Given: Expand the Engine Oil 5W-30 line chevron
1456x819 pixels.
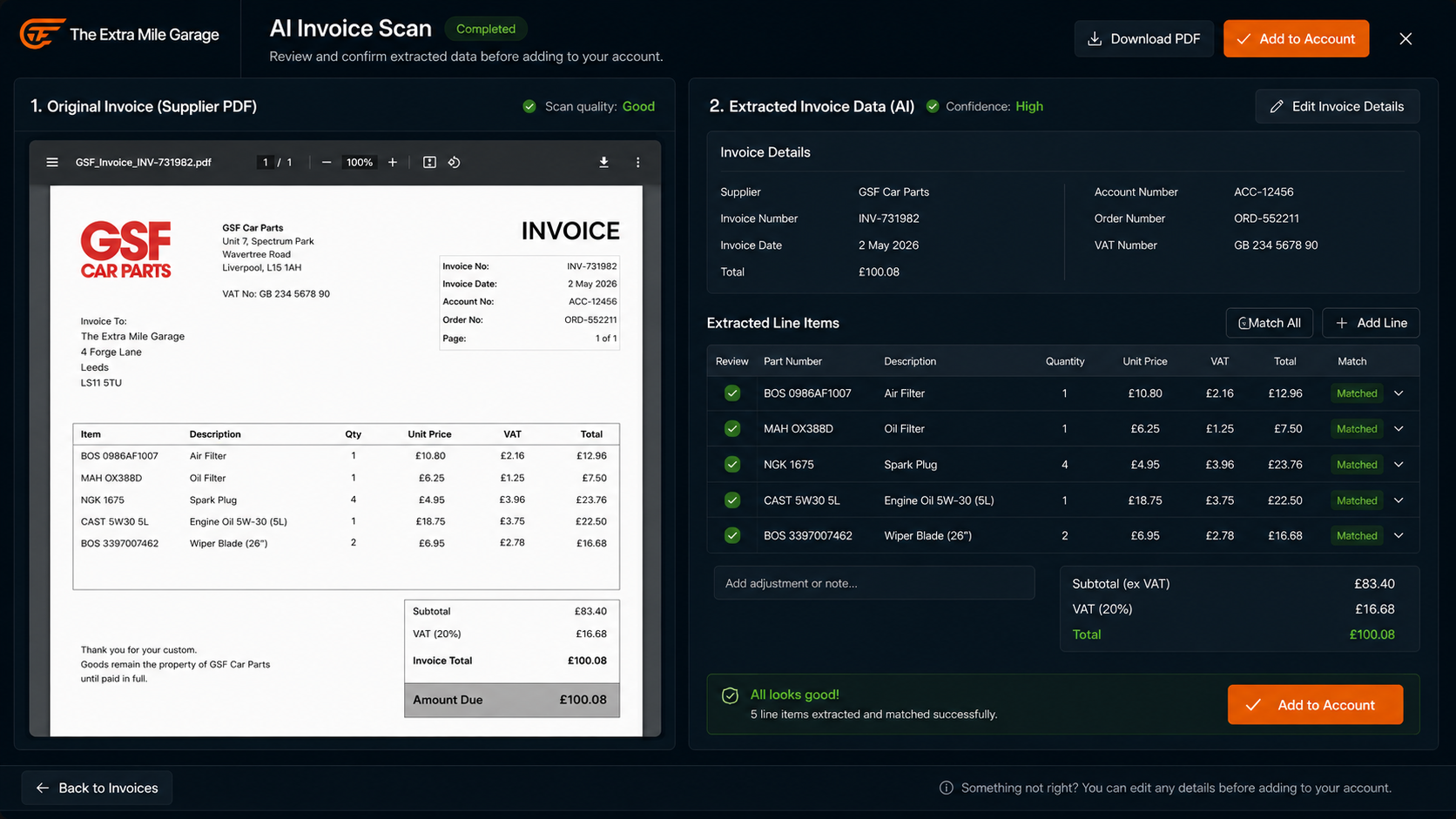Looking at the screenshot, I should [x=1399, y=500].
